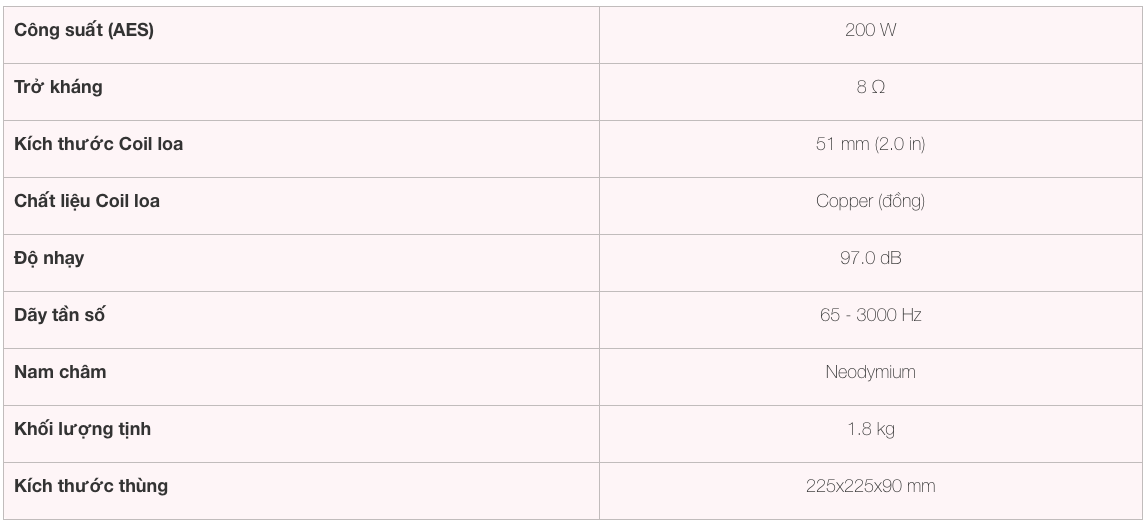Select the 200 W power value
This screenshot has width=1148, height=522.
tap(871, 30)
